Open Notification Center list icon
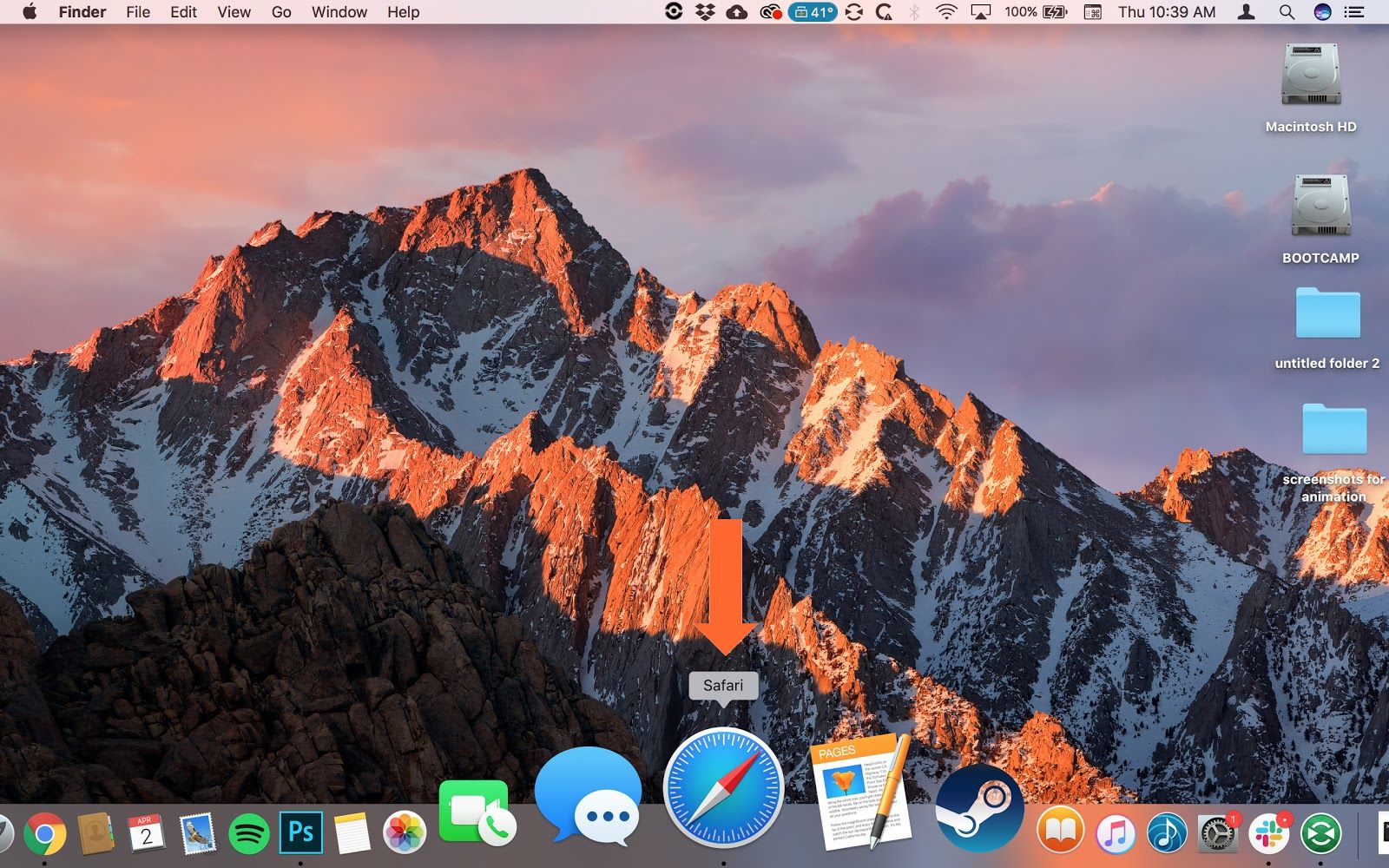The image size is (1389, 868). click(1353, 12)
